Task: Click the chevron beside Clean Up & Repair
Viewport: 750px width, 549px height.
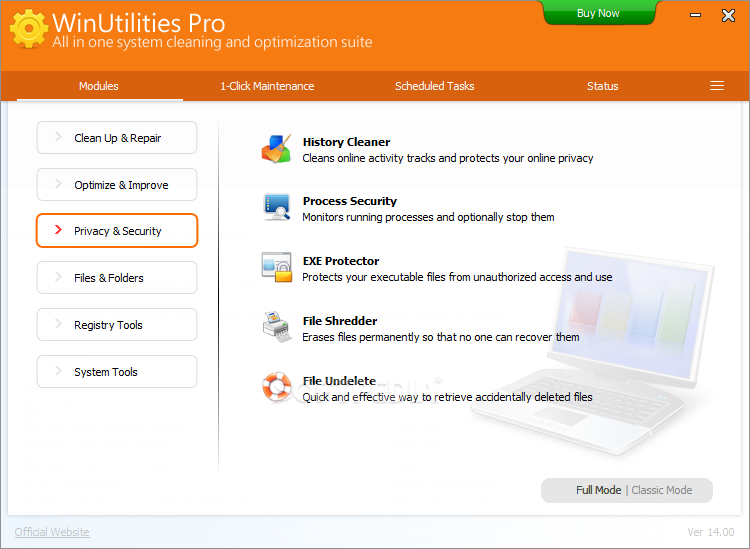Action: click(58, 137)
